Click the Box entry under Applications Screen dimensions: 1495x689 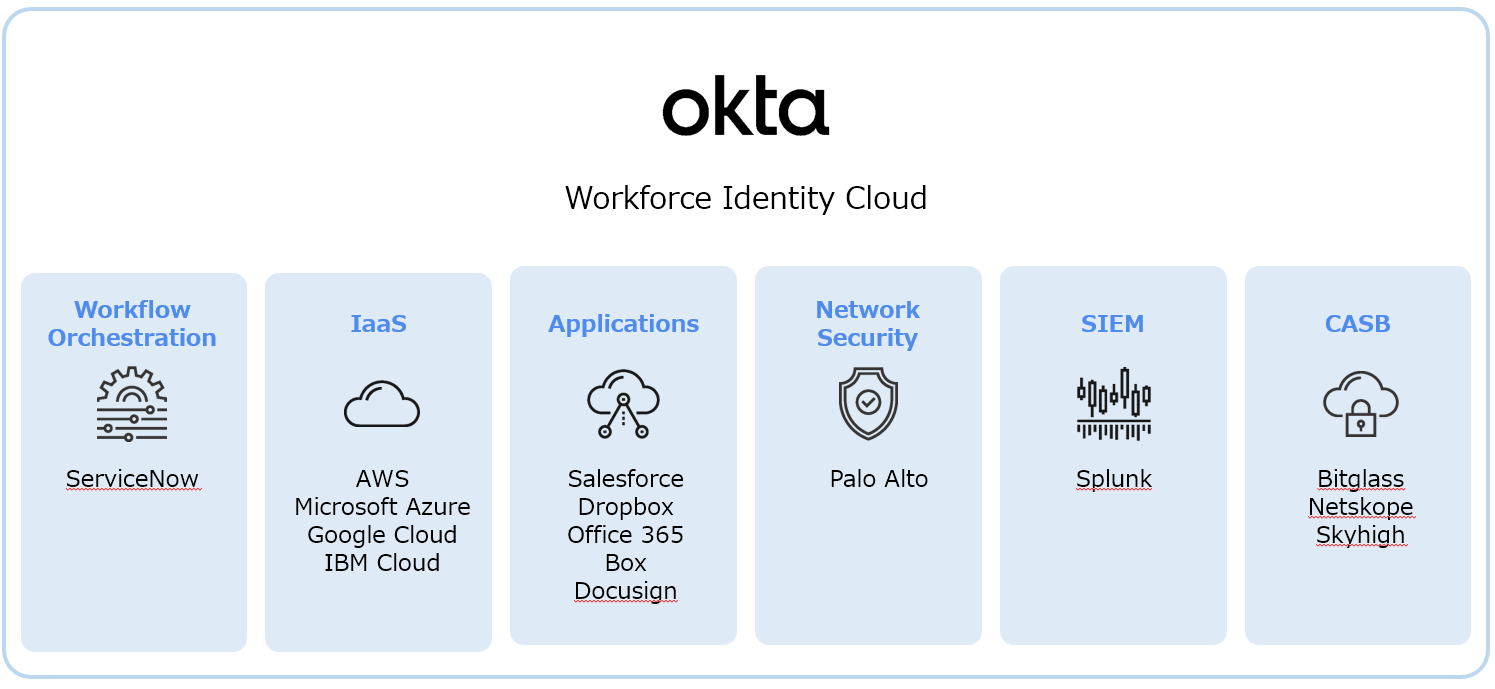(625, 563)
